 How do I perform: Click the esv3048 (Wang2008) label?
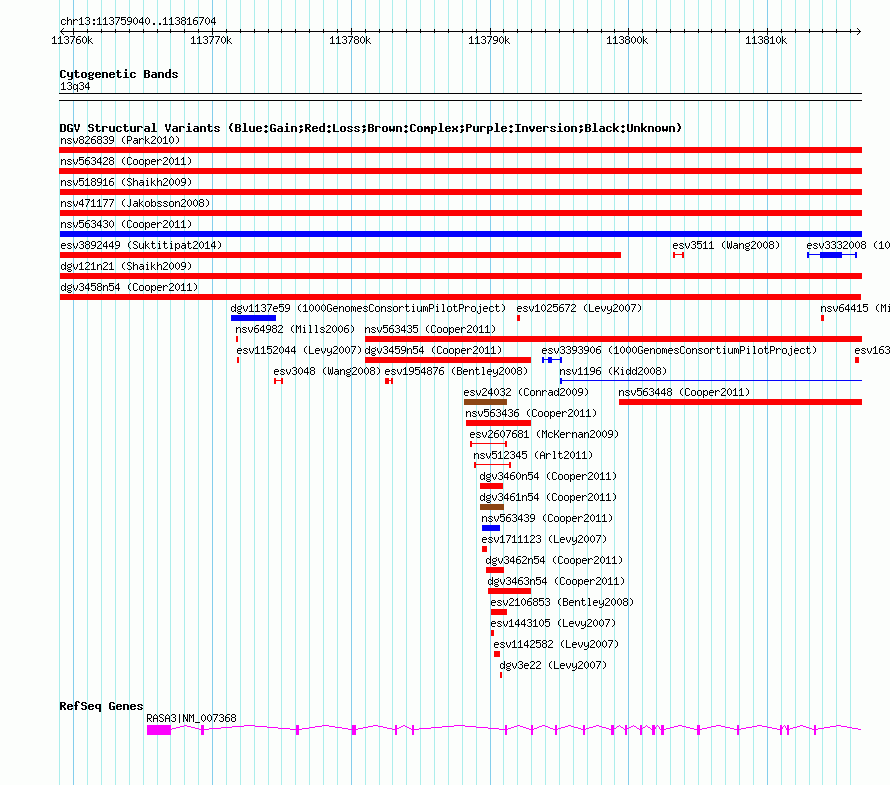click(x=327, y=371)
